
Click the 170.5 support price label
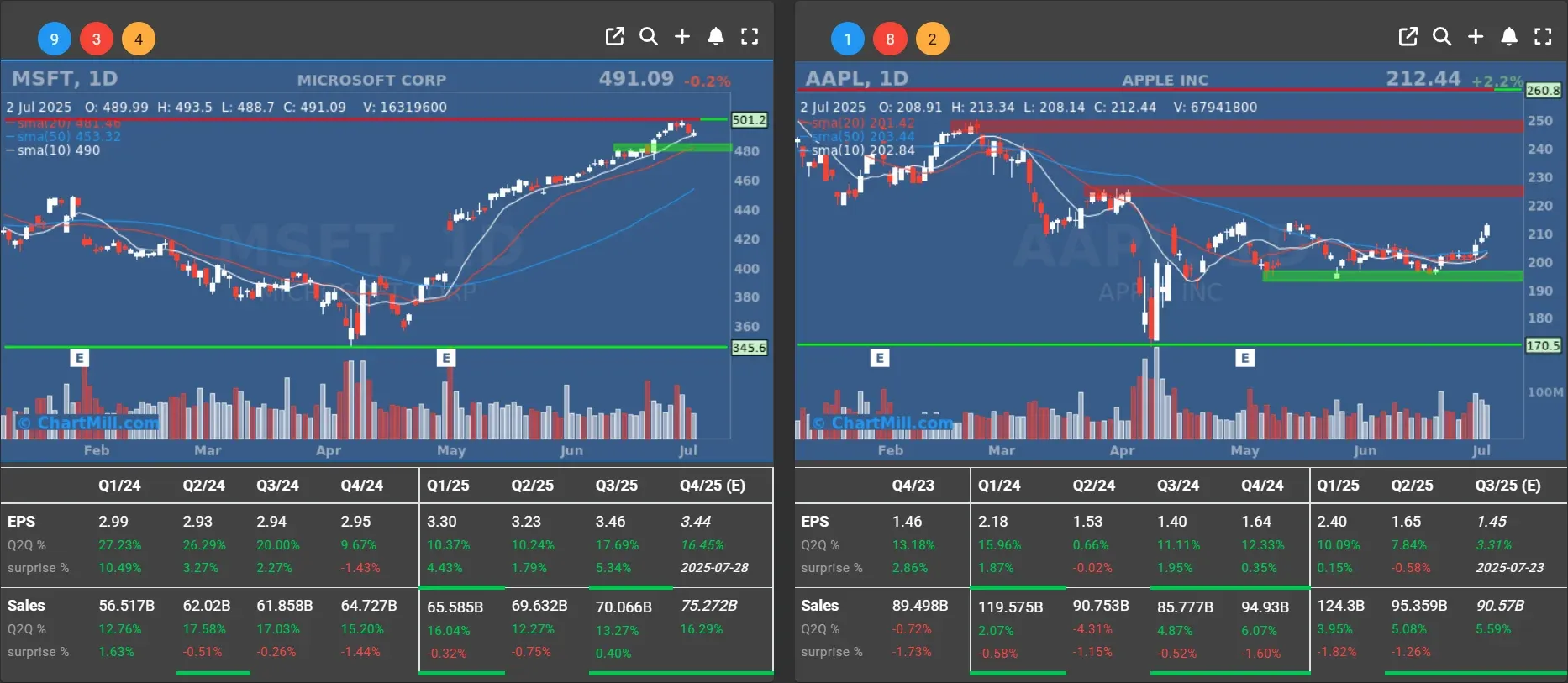click(1543, 345)
